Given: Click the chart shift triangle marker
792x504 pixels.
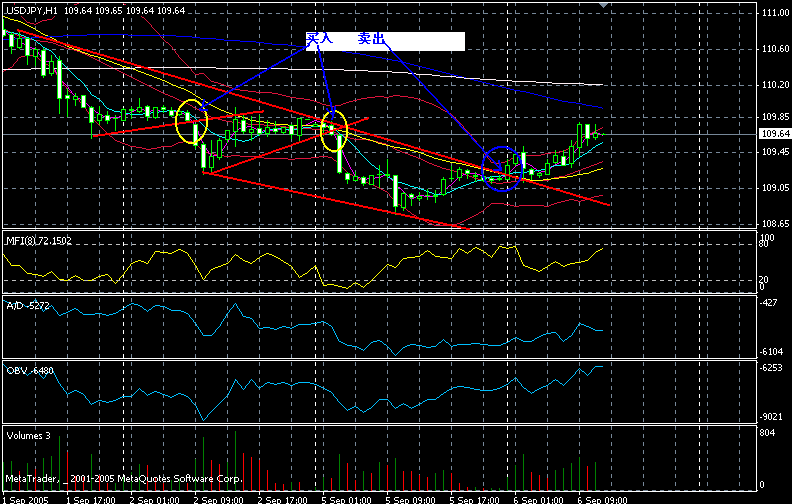Looking at the screenshot, I should tap(603, 5).
